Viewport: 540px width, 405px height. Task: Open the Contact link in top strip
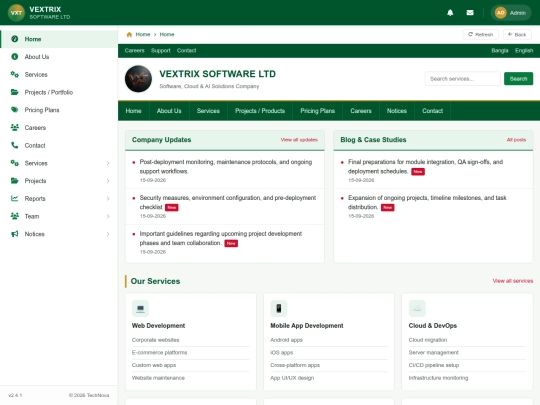click(x=186, y=51)
